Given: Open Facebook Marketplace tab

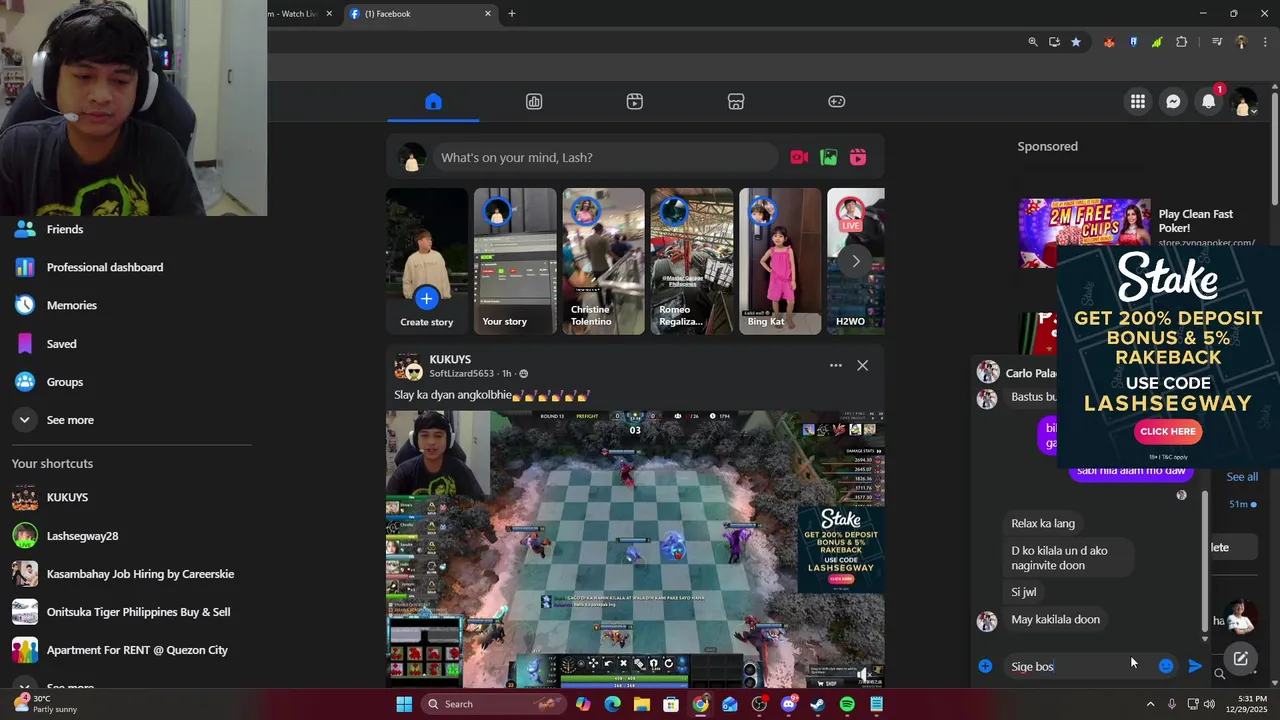Looking at the screenshot, I should pos(736,102).
